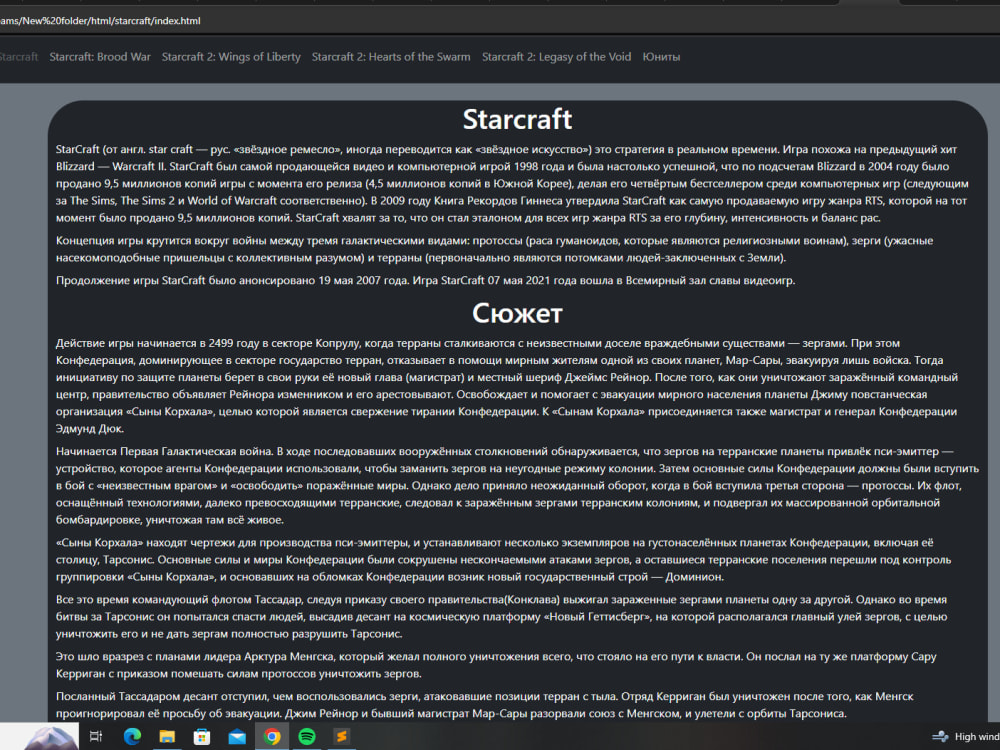The height and width of the screenshot is (750, 1000).
Task: Click the paragraph beginning 'Начинается Первая Галактическая война'
Action: 517,485
